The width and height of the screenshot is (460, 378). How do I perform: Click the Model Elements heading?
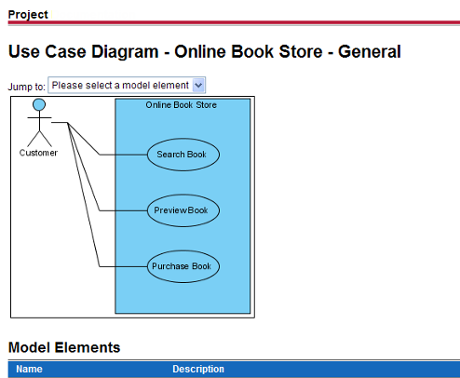(64, 347)
